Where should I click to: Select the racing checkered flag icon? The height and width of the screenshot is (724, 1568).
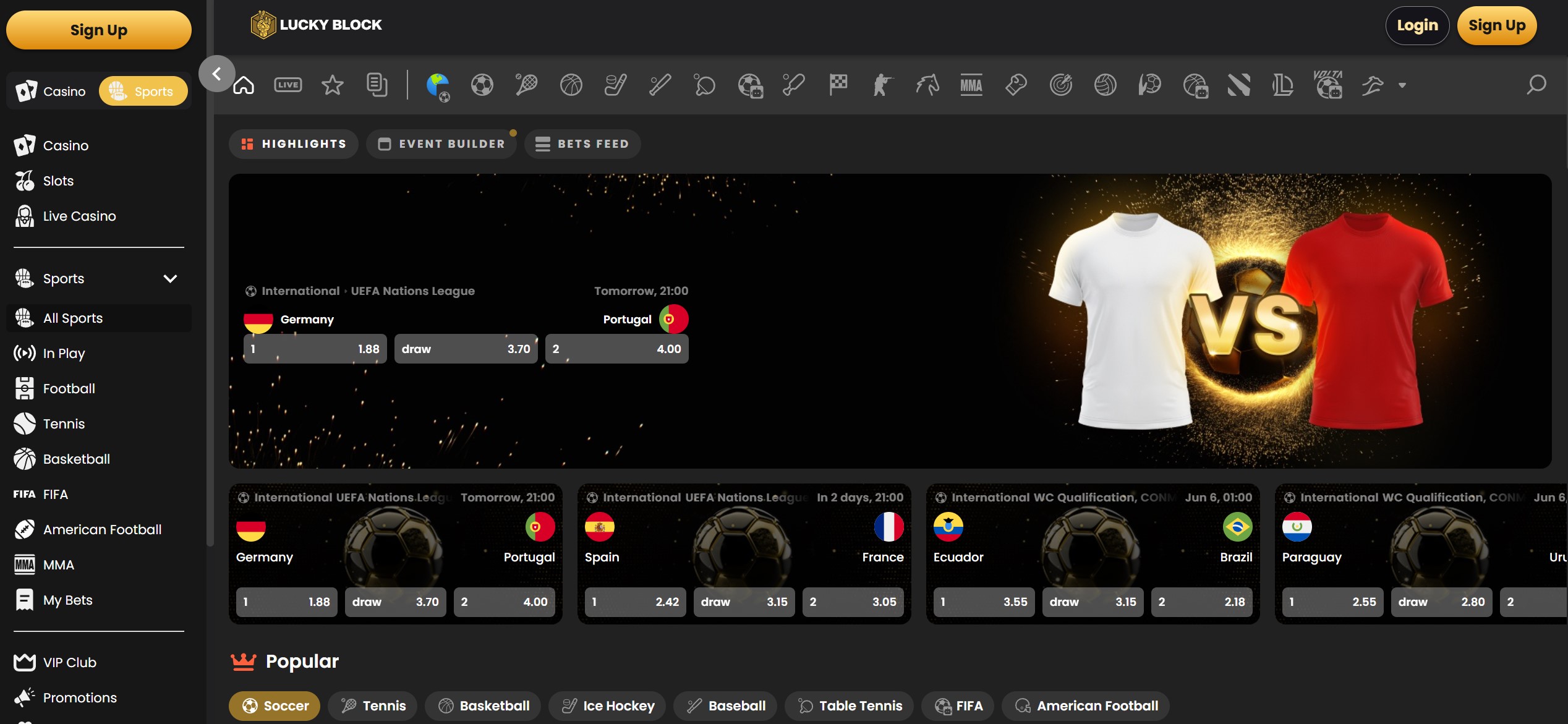point(838,85)
